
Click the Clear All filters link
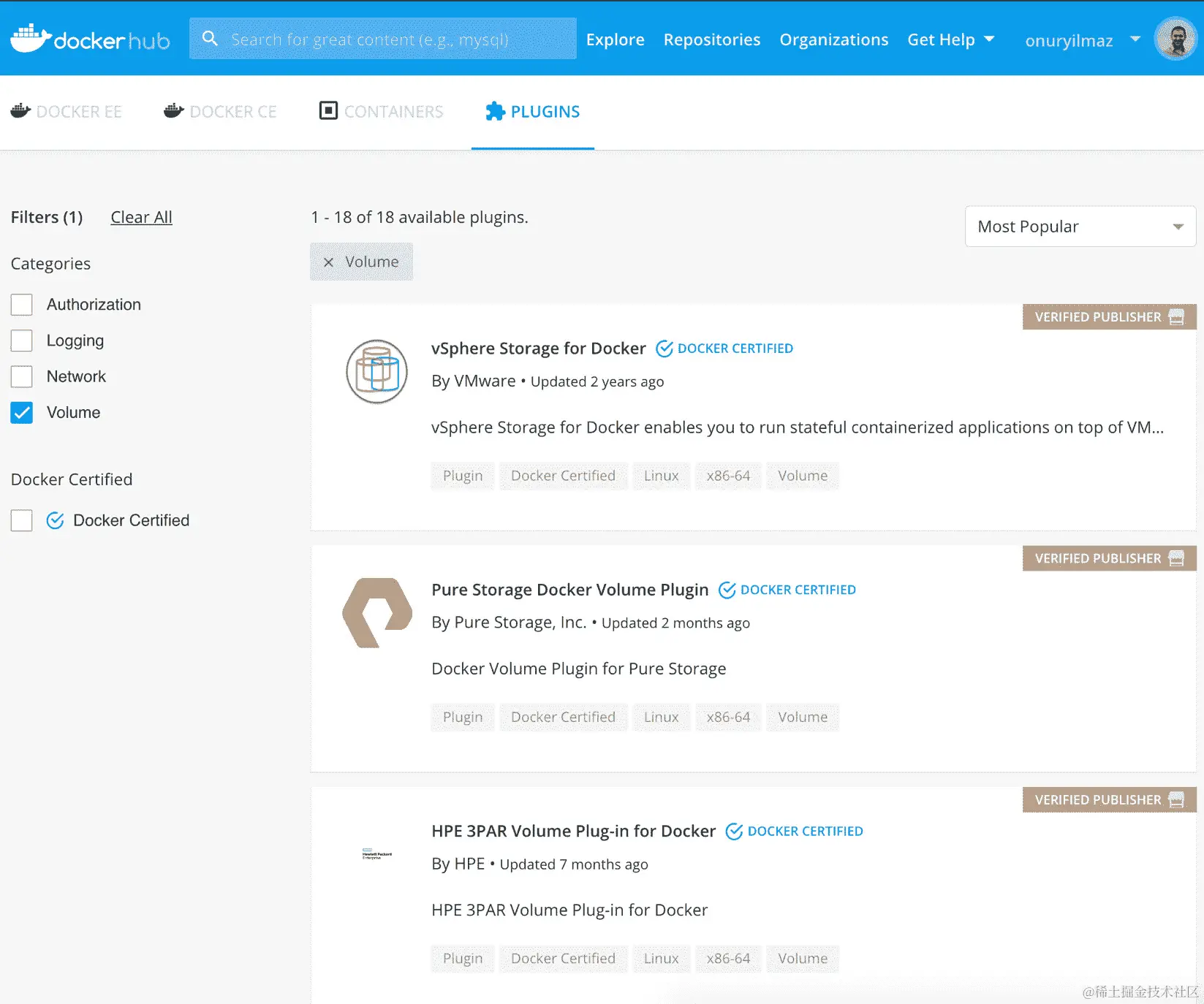coord(141,217)
